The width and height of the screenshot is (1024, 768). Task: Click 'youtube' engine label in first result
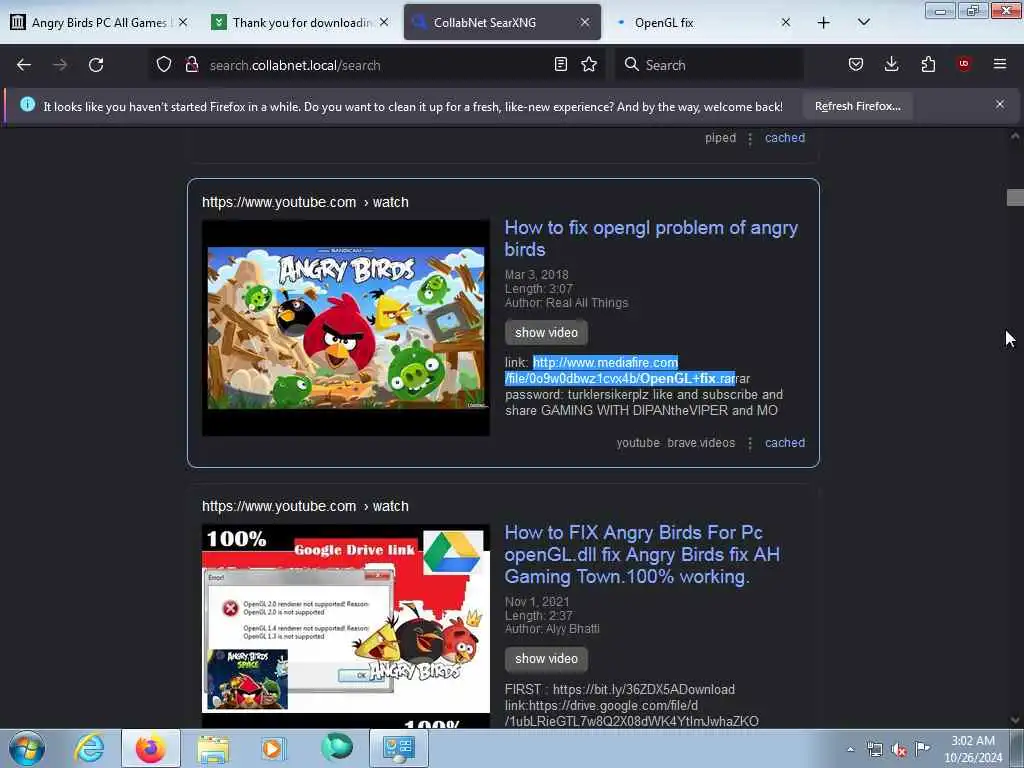coord(638,443)
